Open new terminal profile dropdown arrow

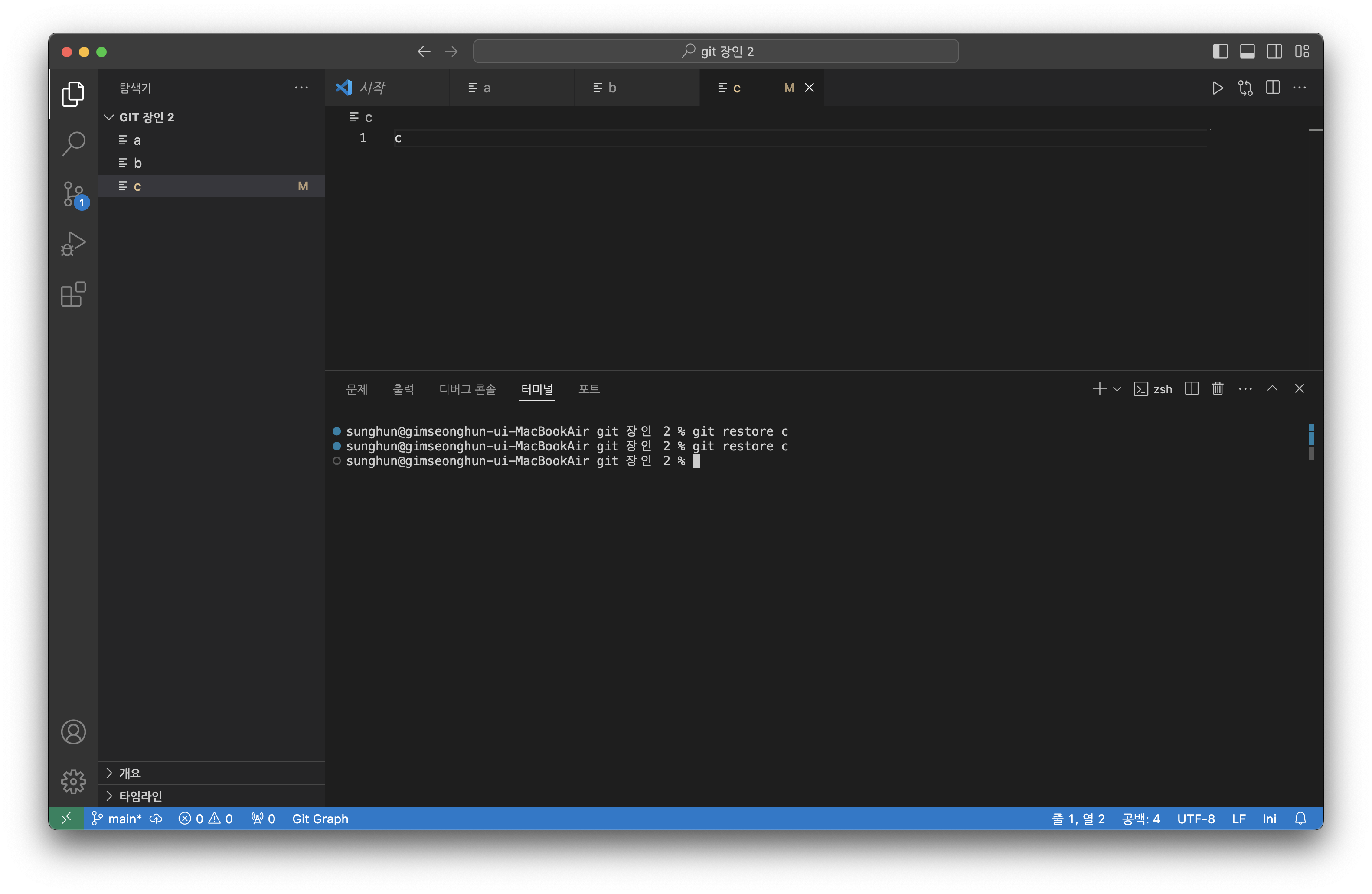pos(1117,389)
